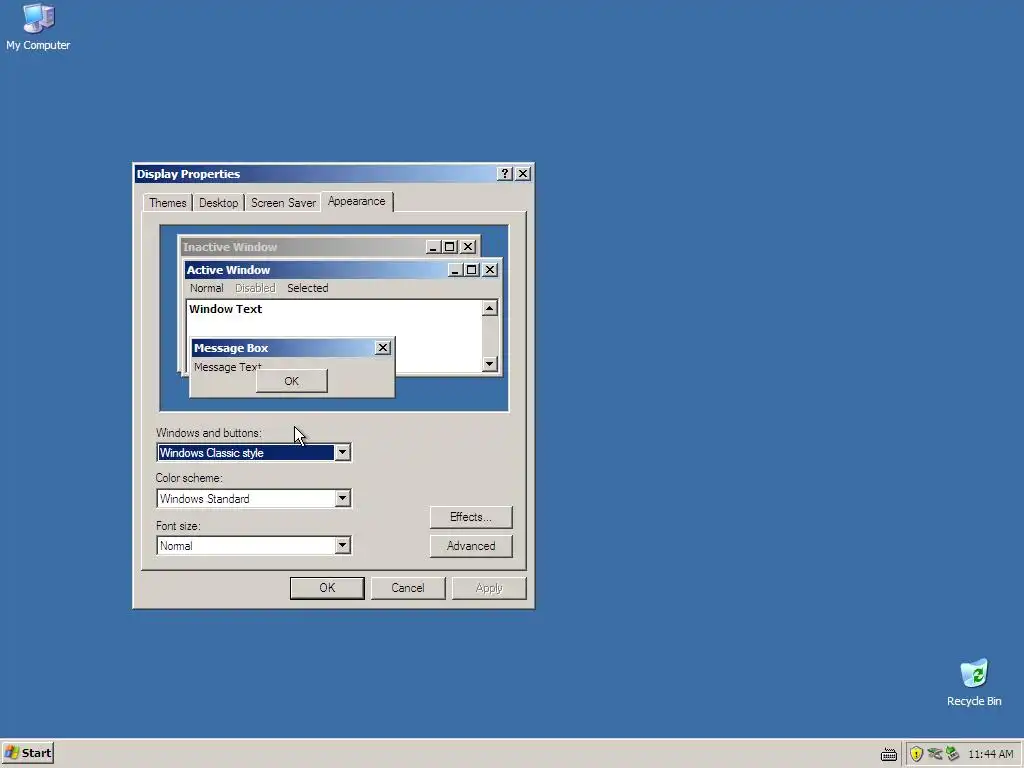
Task: Switch to the Desktop tab
Action: tap(218, 203)
